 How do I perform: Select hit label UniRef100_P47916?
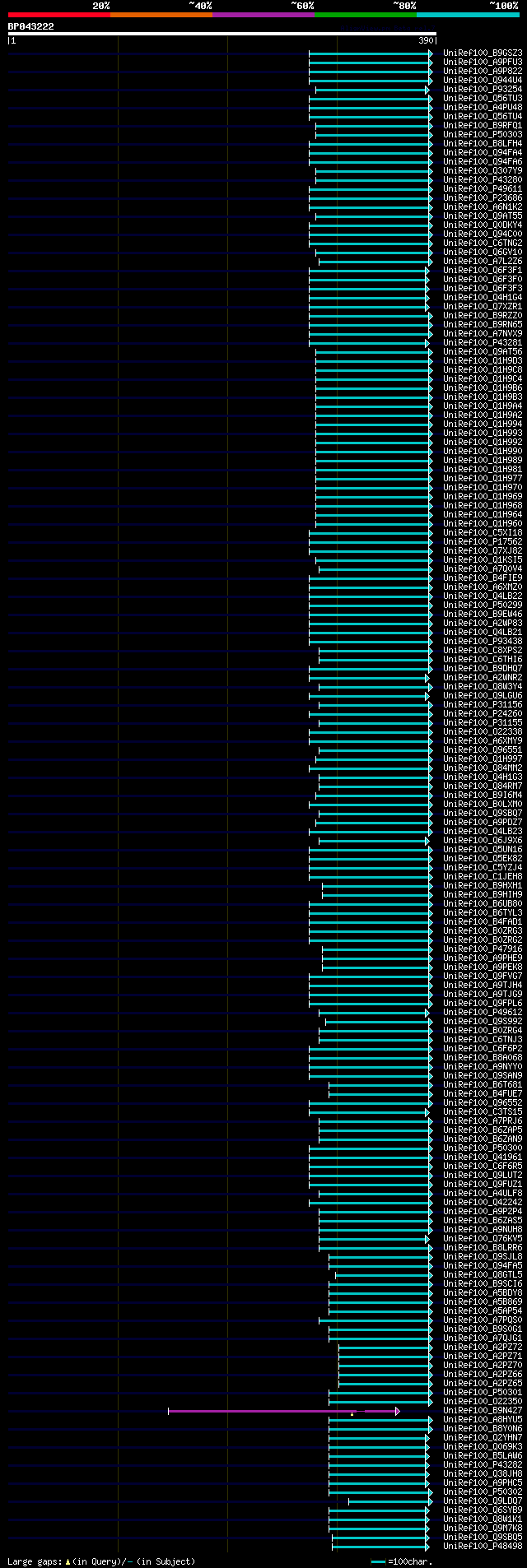tap(483, 949)
